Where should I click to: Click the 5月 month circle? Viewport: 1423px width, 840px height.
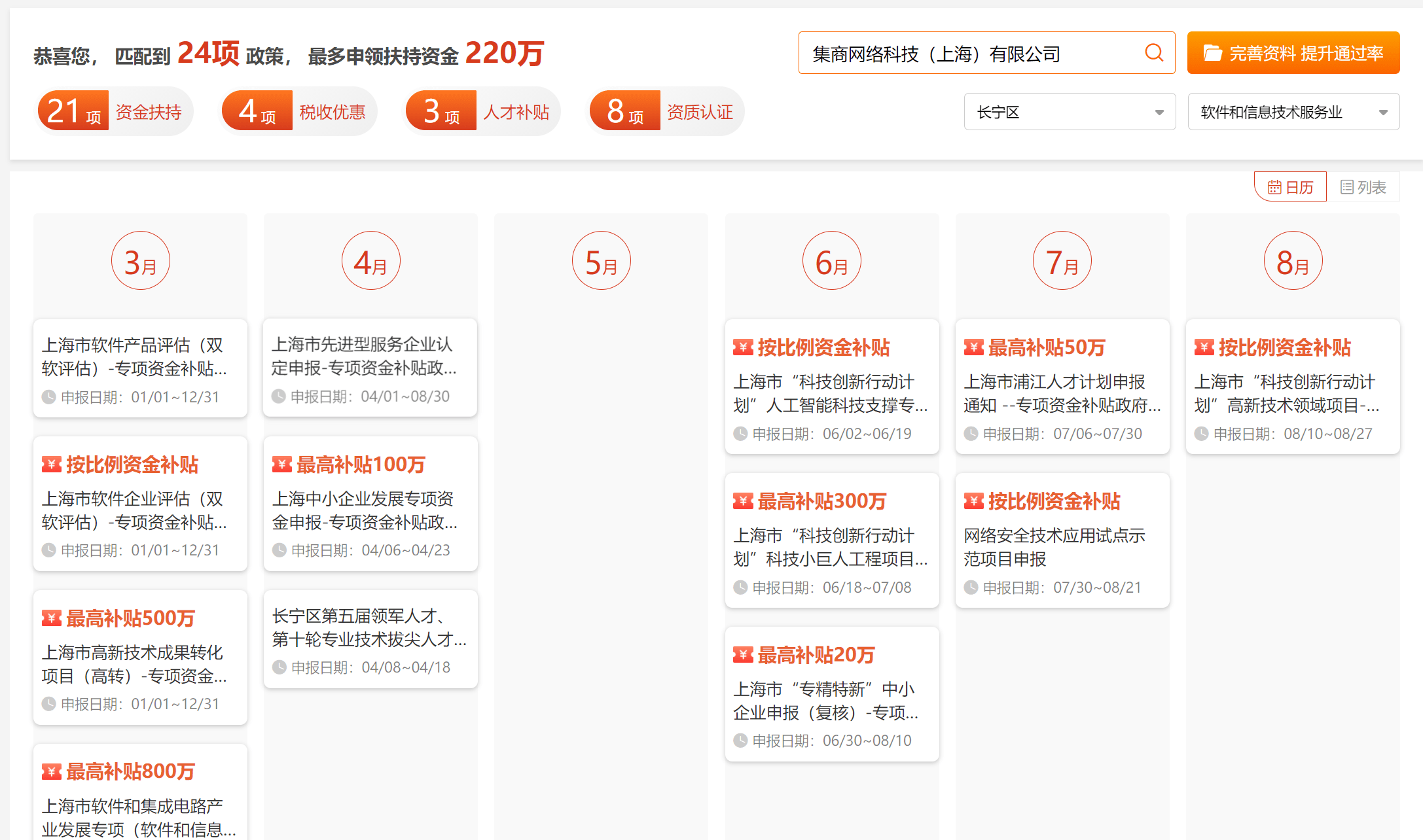(x=601, y=260)
